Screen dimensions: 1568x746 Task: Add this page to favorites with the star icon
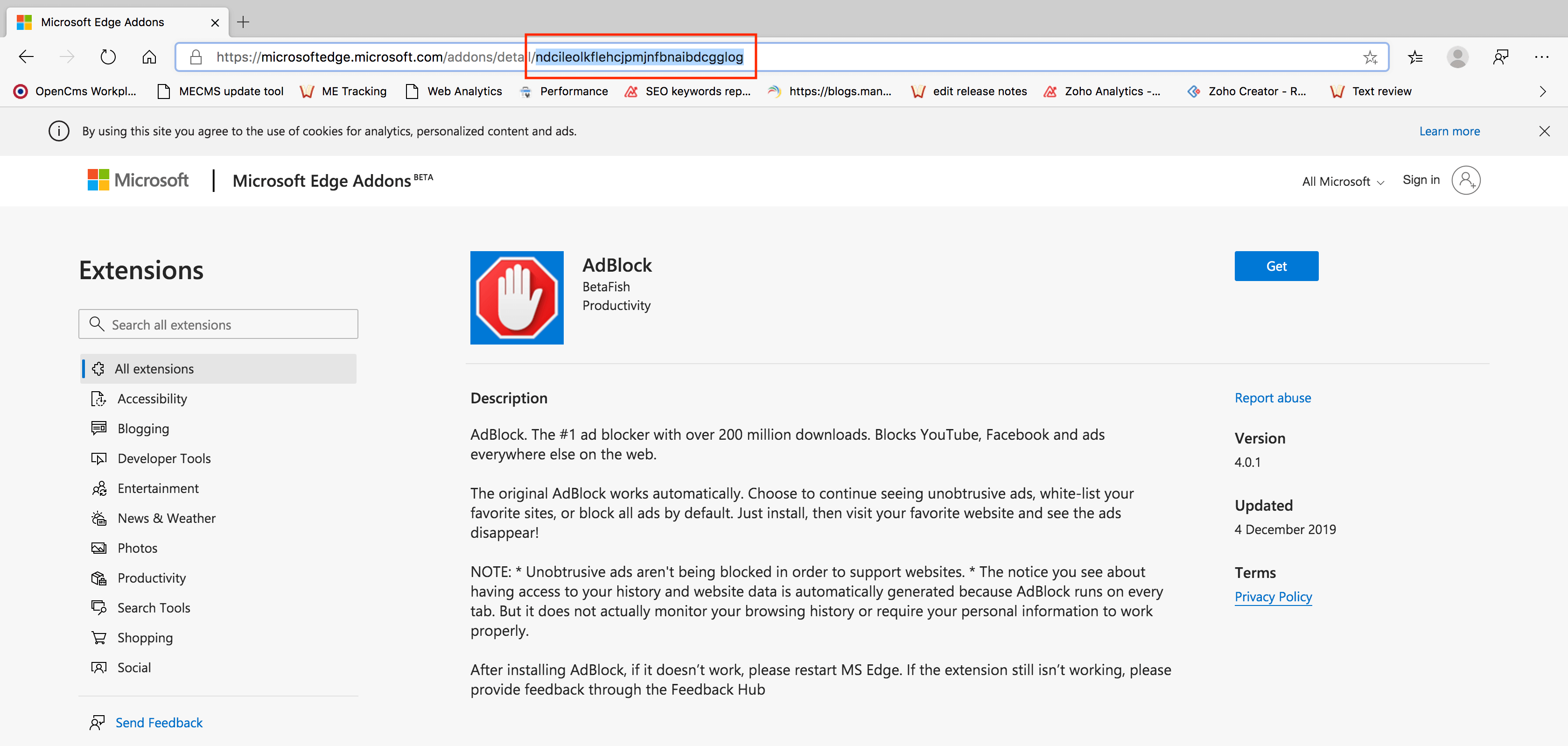[x=1370, y=57]
